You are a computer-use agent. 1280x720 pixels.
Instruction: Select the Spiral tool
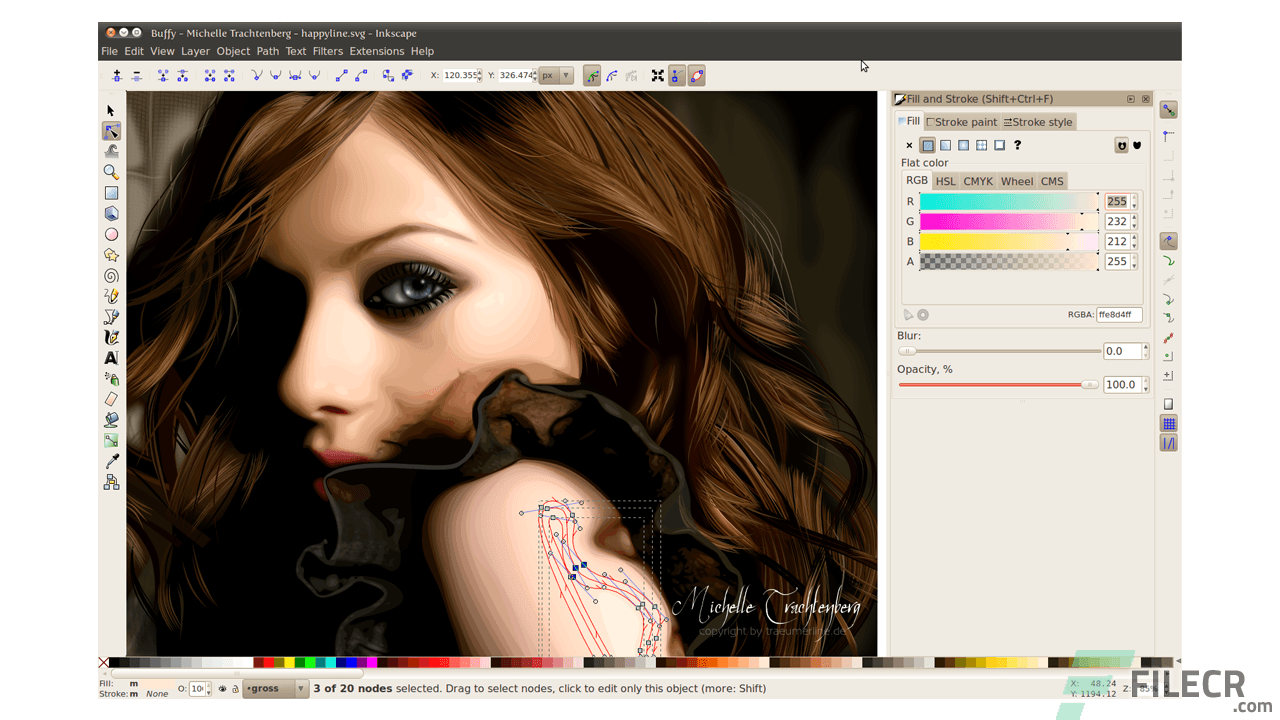tap(111, 275)
